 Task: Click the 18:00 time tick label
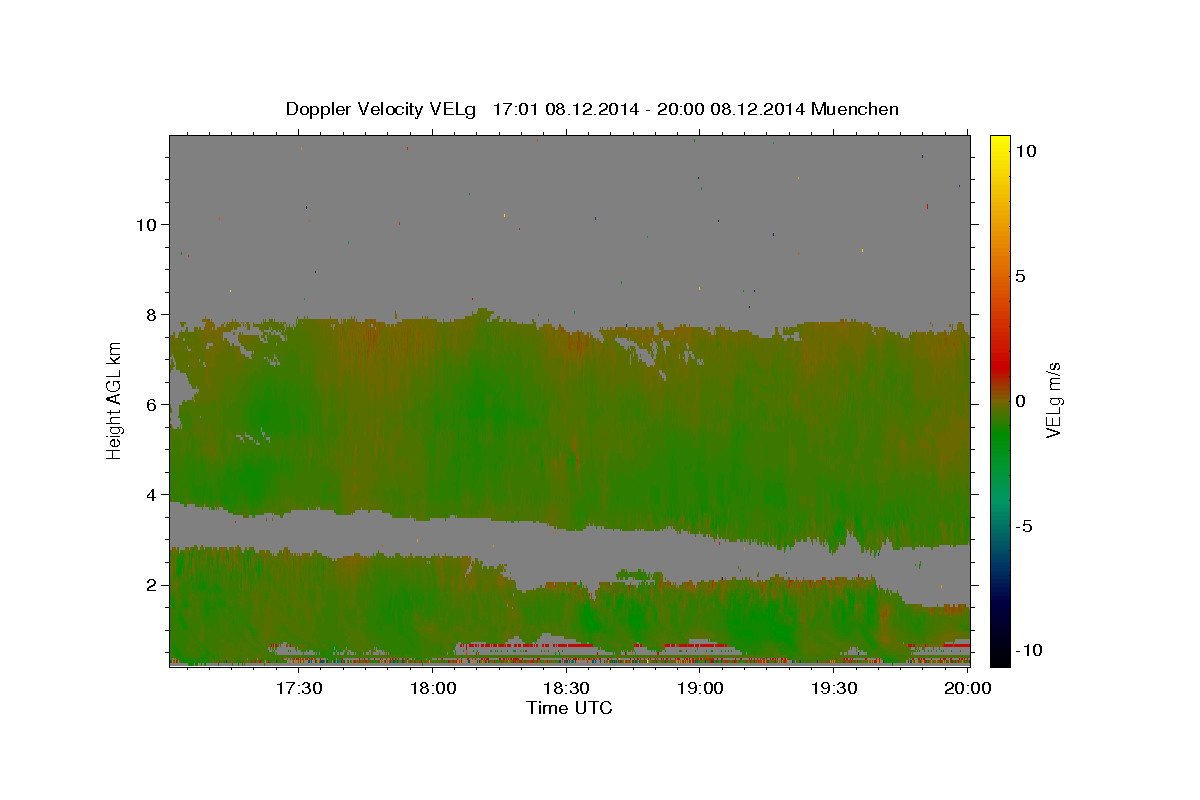[x=433, y=688]
